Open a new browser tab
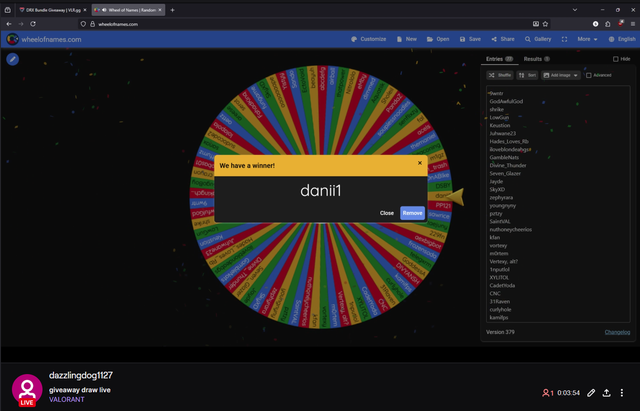The height and width of the screenshot is (411, 640). [172, 10]
